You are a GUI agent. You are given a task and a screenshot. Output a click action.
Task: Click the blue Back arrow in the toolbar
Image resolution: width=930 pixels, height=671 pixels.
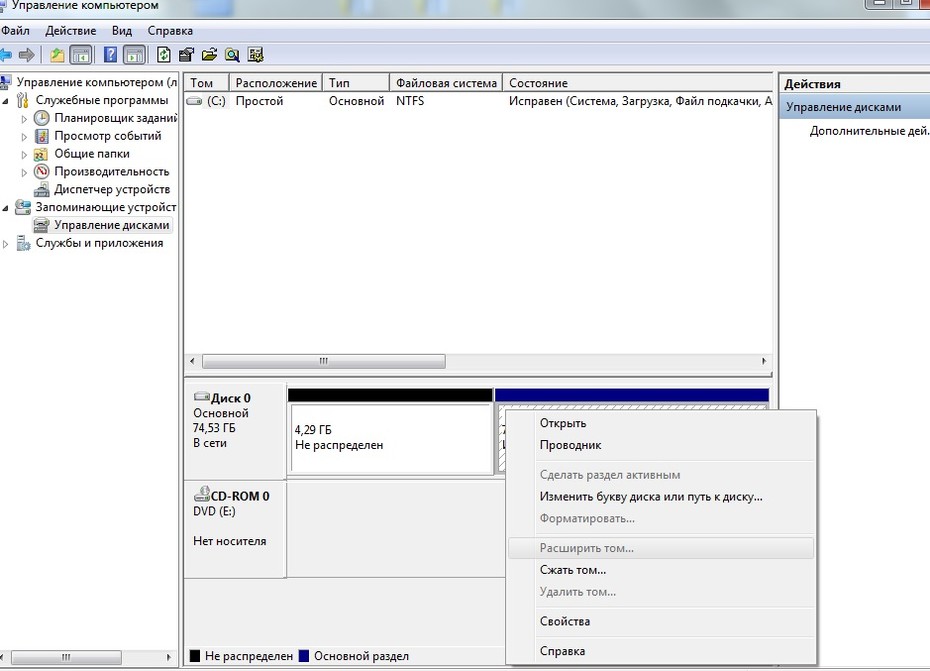(5, 55)
